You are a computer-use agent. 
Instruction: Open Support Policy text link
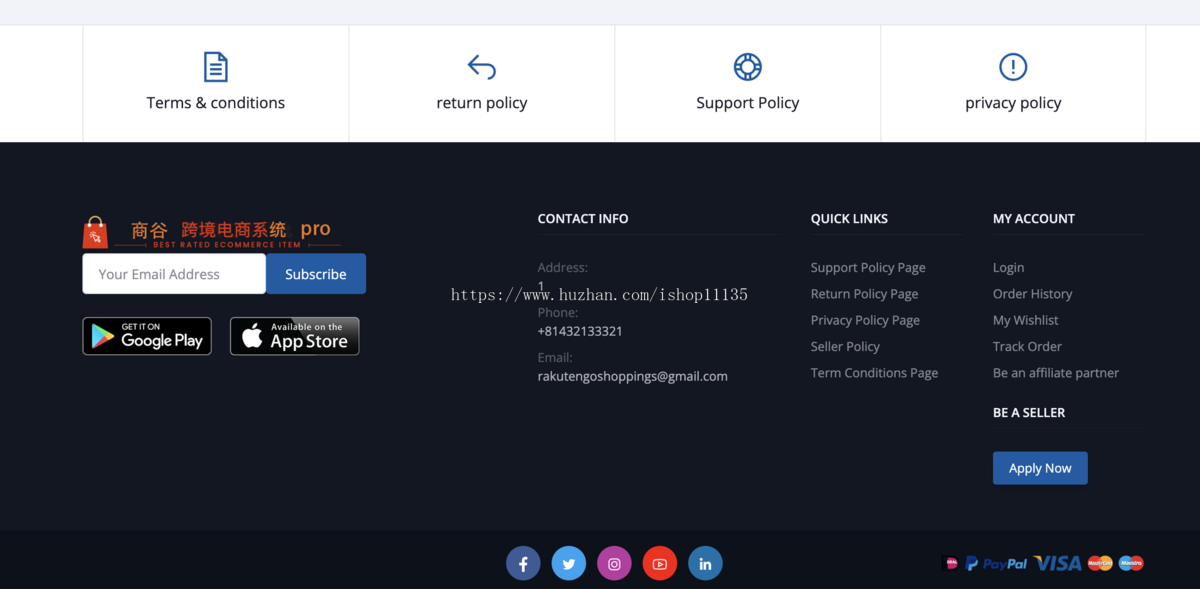(747, 103)
